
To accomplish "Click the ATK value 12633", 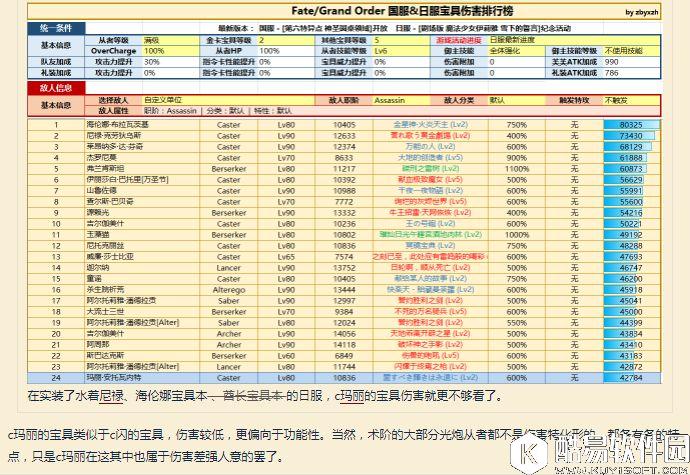I will [x=344, y=136].
